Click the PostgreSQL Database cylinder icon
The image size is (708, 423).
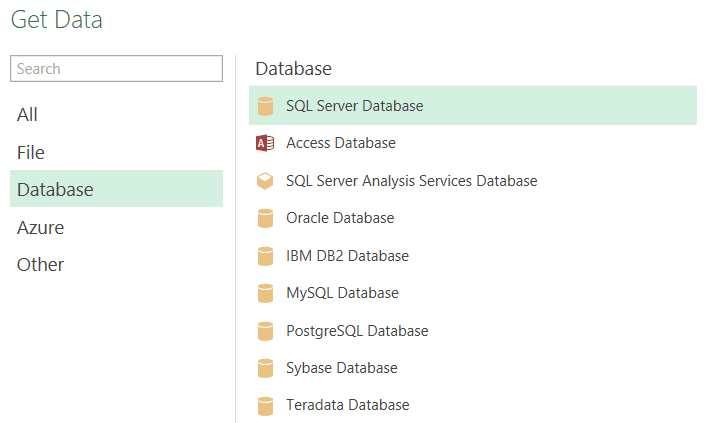point(265,331)
